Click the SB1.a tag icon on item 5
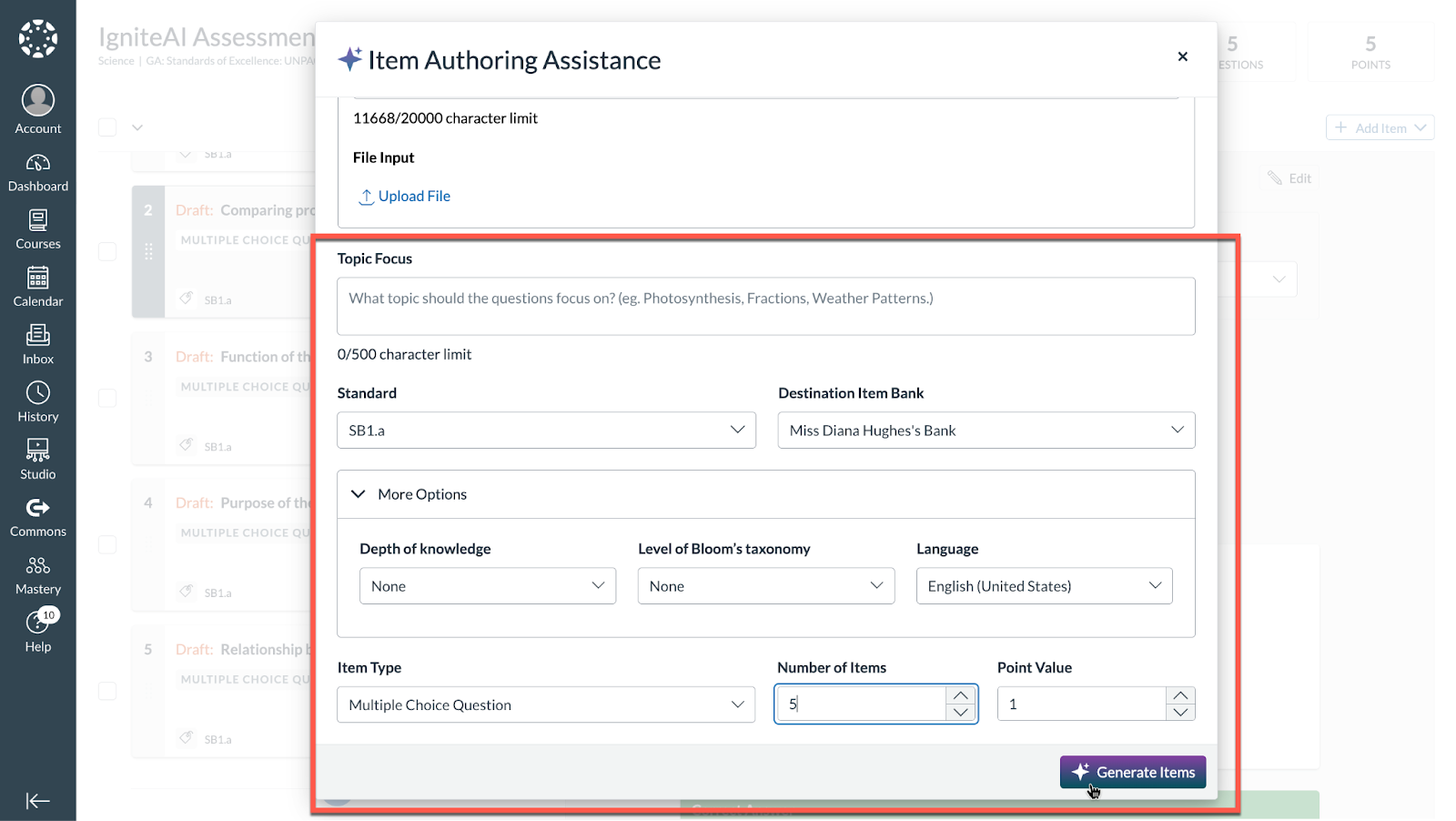This screenshot has width=1456, height=821. (187, 738)
